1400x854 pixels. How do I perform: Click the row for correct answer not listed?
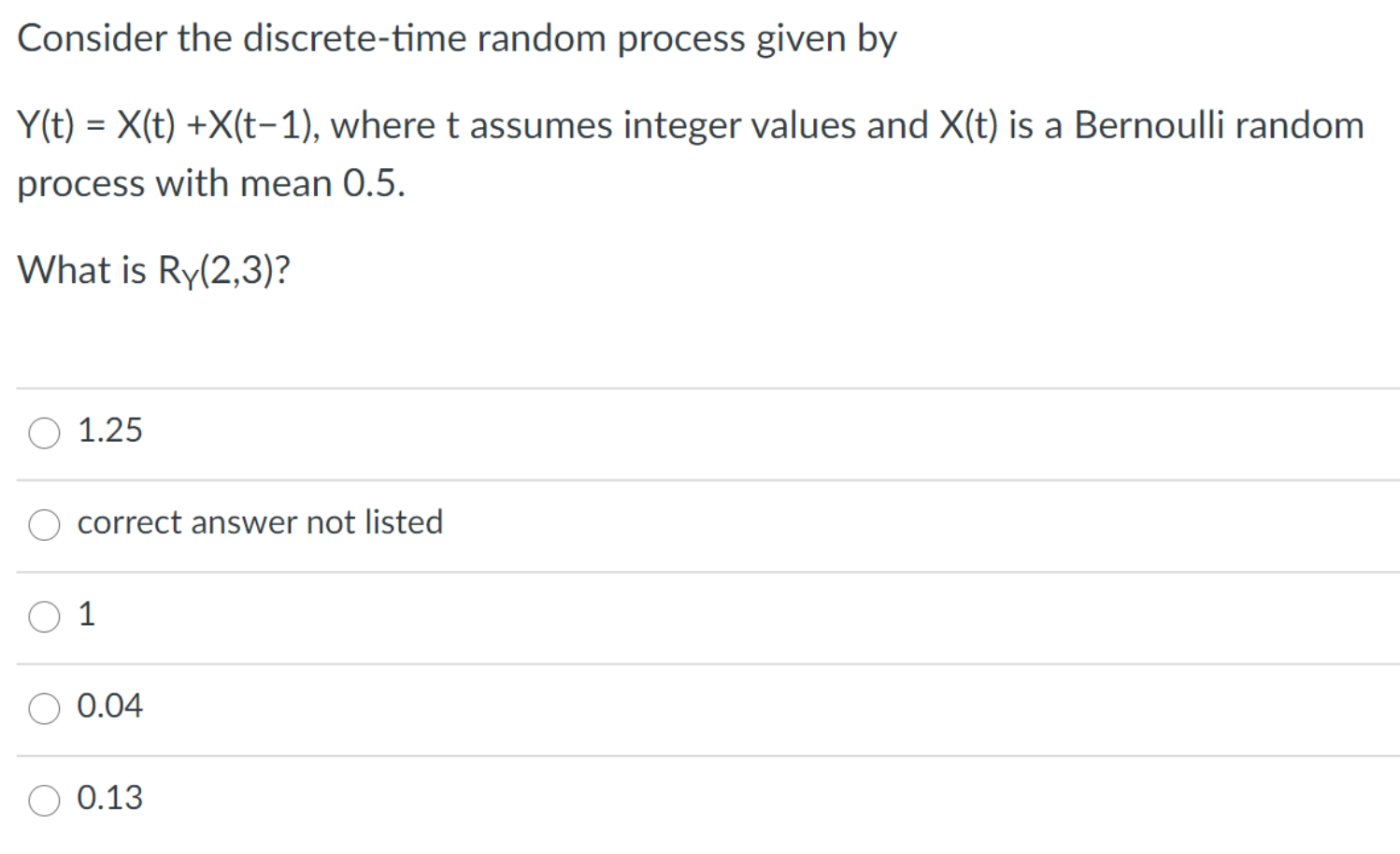click(x=654, y=524)
